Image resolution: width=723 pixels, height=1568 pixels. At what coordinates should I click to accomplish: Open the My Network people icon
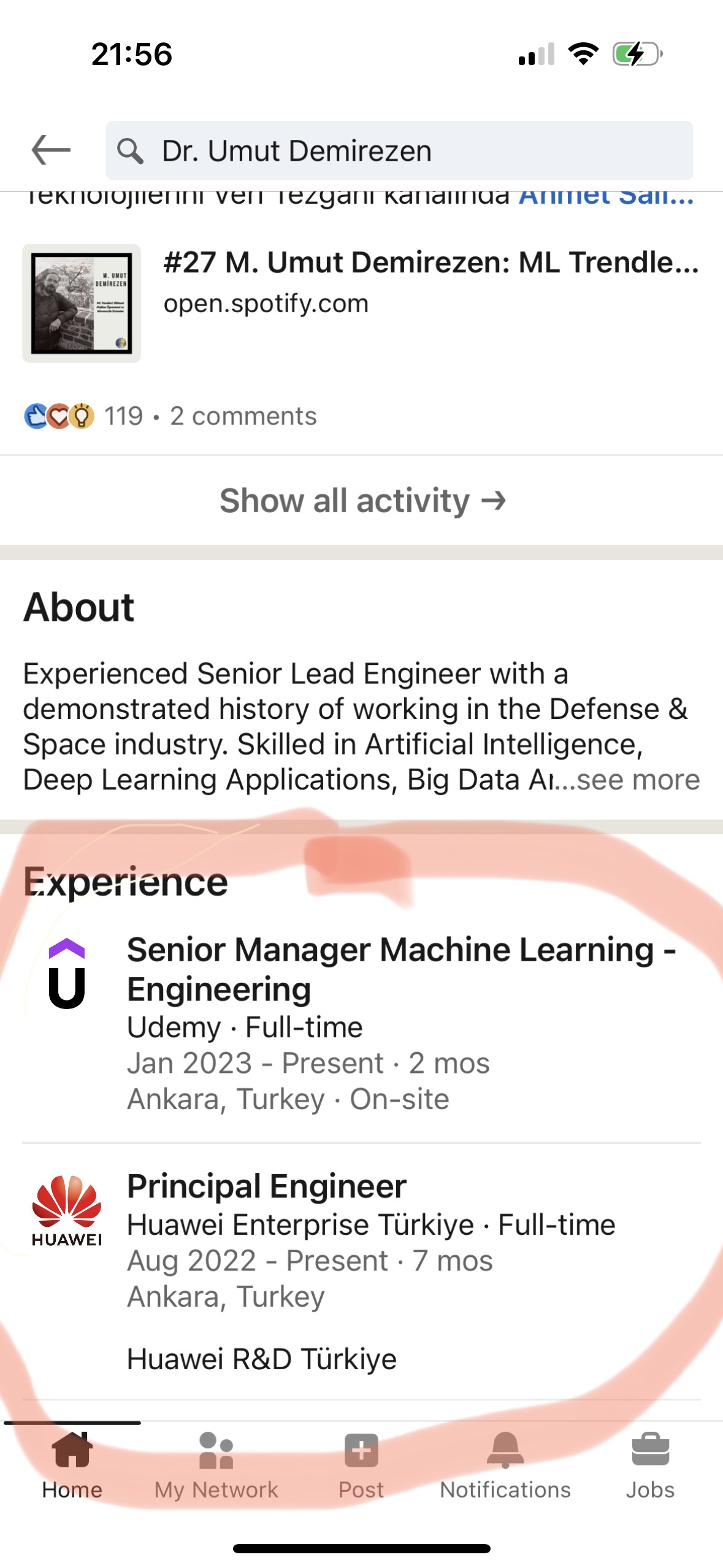coord(216,1450)
